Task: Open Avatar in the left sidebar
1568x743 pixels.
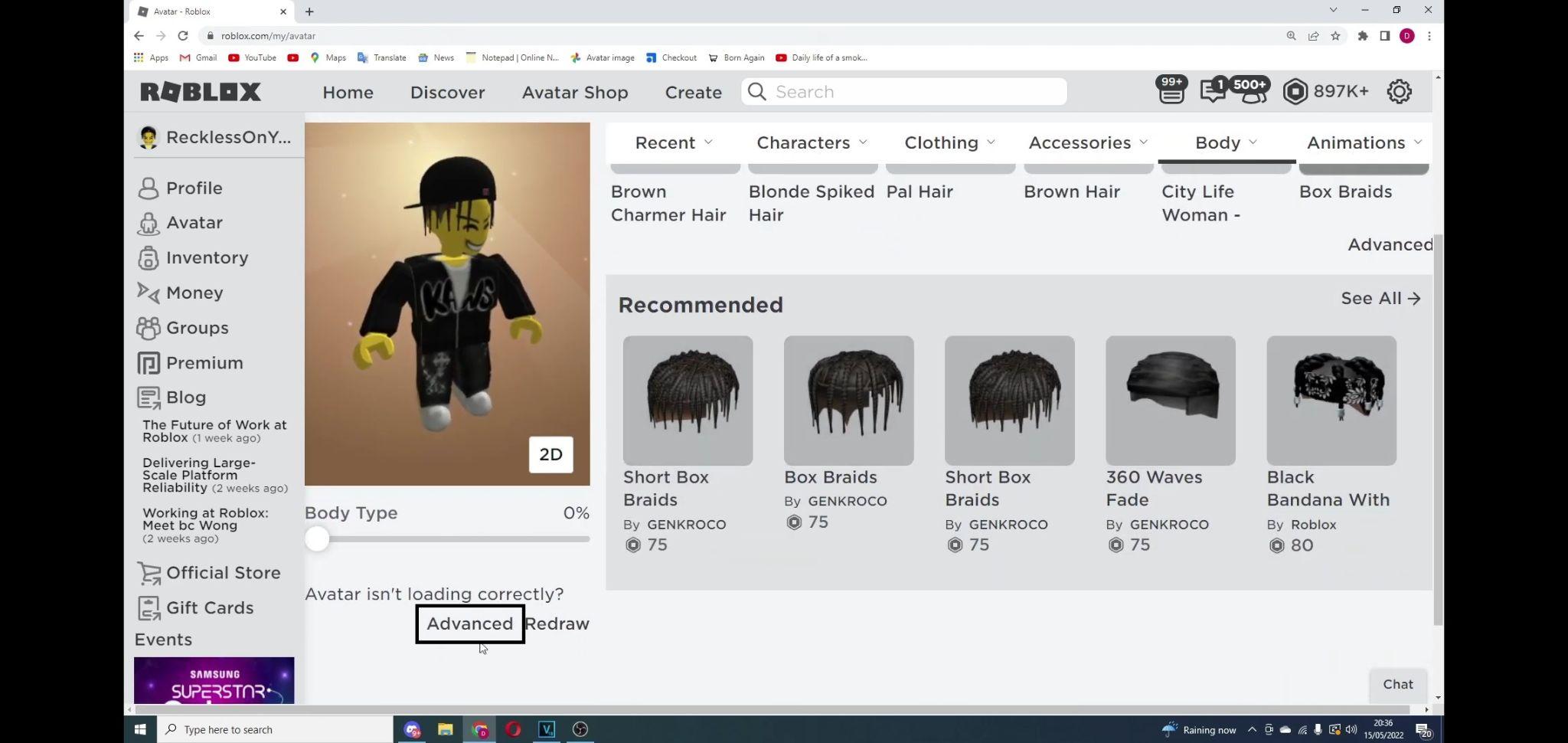Action: (x=194, y=223)
